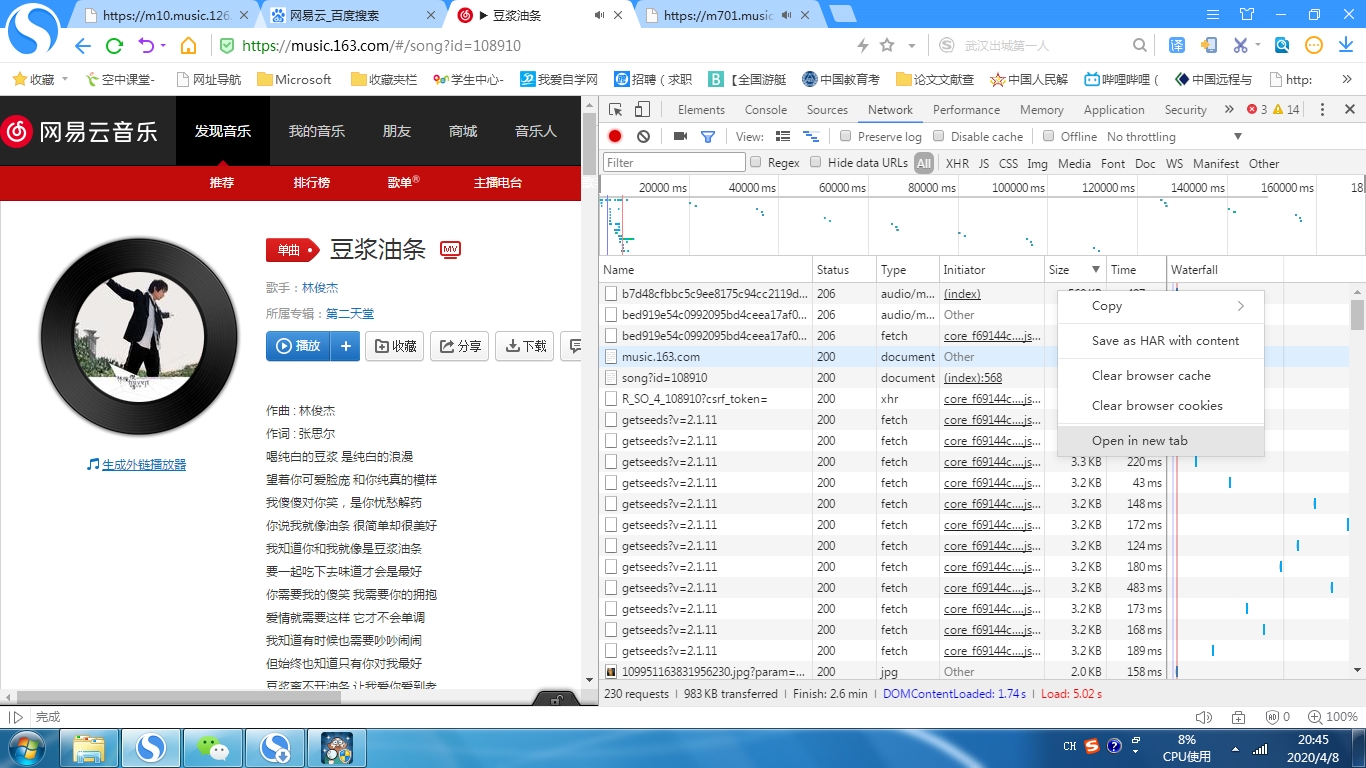This screenshot has width=1366, height=768.
Task: Switch to the Console tab
Action: pos(766,110)
